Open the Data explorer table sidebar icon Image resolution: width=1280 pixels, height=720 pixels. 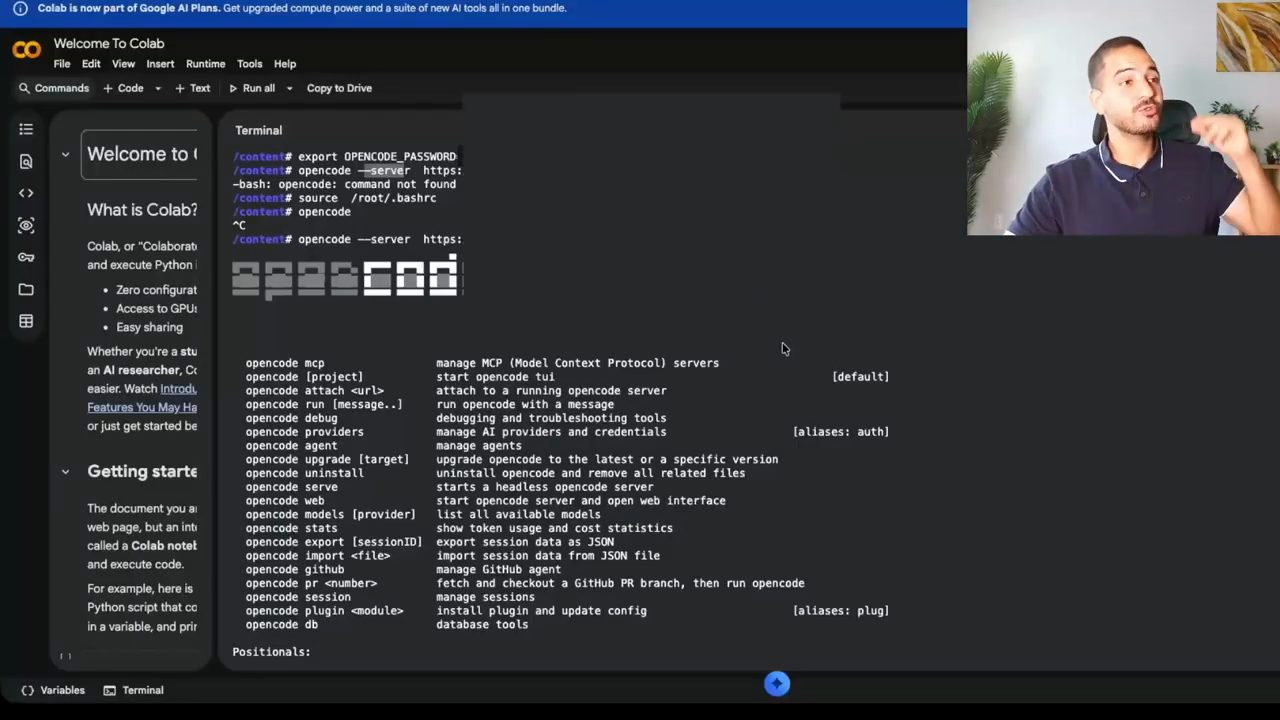pyautogui.click(x=26, y=321)
